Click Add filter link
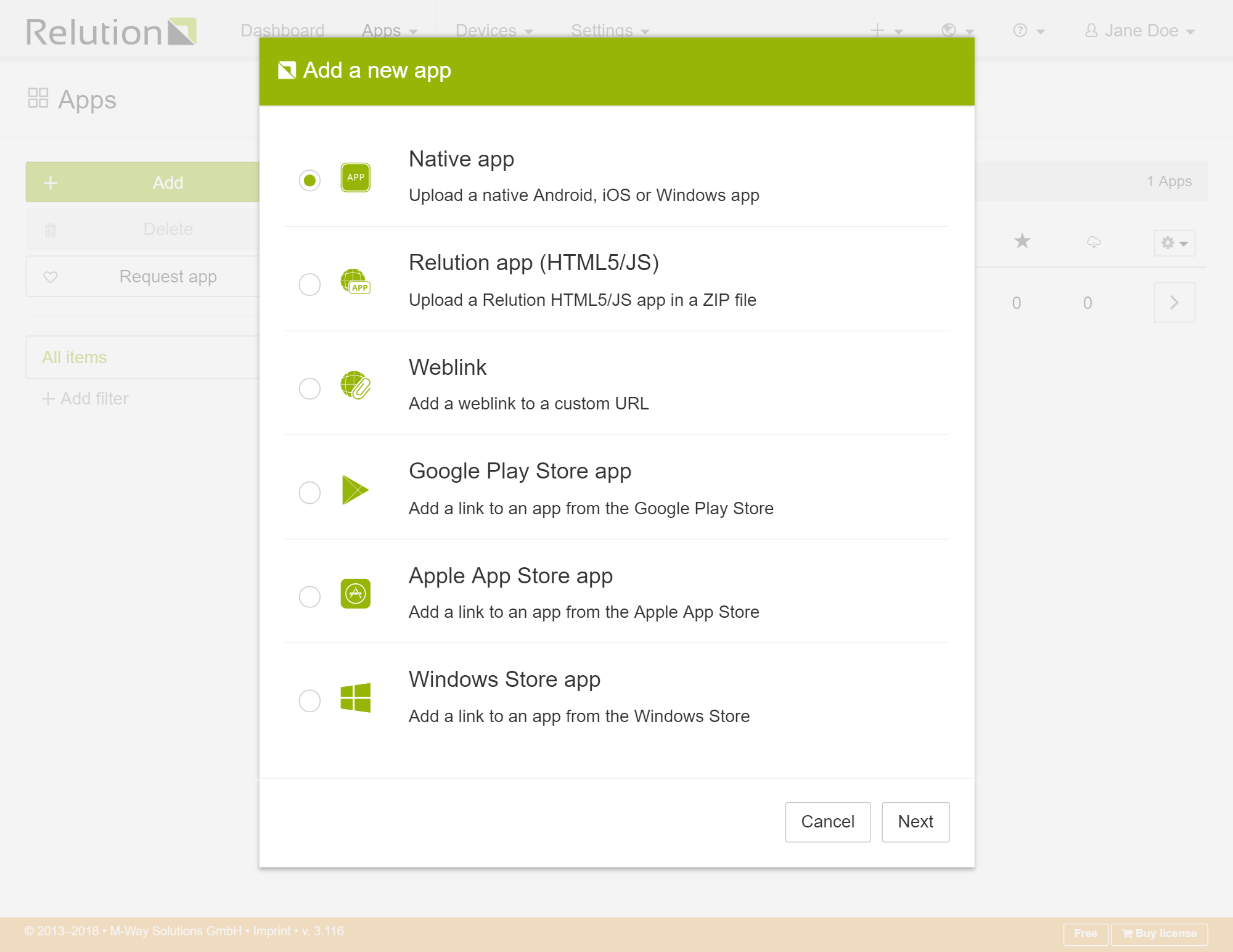 86,399
